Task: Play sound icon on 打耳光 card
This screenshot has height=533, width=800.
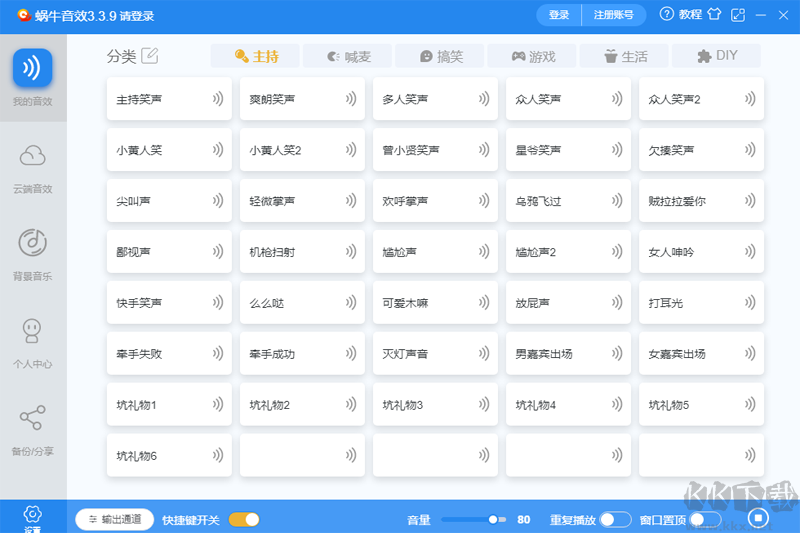Action: point(750,302)
